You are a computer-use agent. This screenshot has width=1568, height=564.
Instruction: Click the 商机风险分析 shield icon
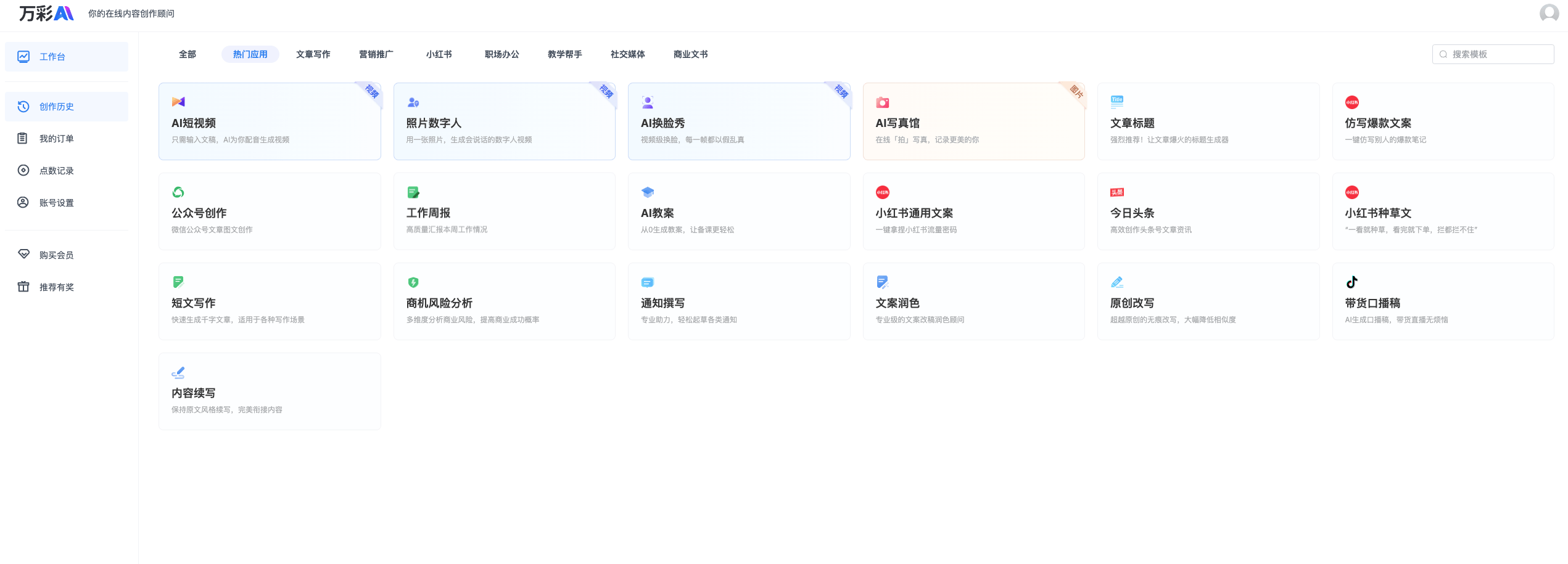pos(413,282)
